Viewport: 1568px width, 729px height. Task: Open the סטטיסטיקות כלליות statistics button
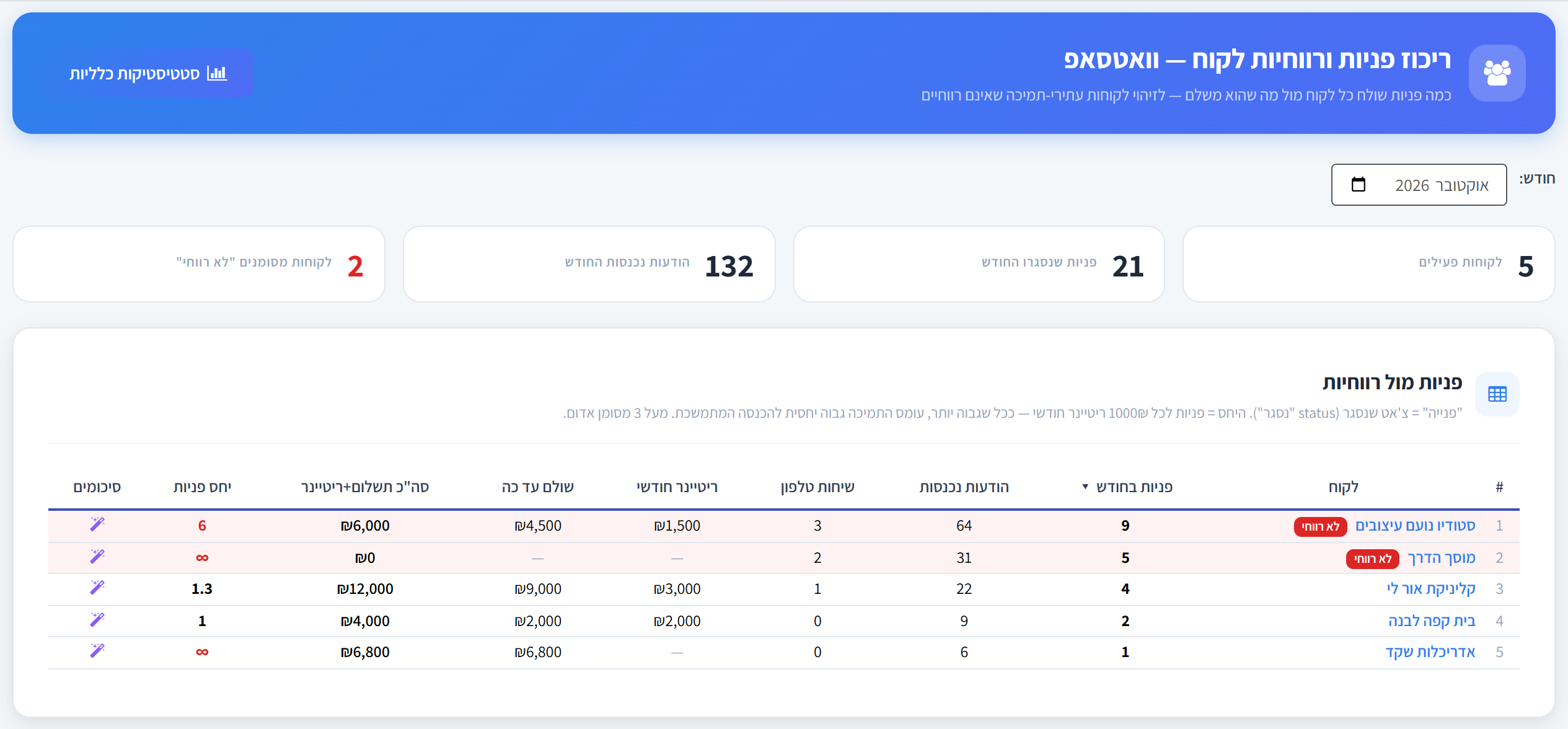148,73
